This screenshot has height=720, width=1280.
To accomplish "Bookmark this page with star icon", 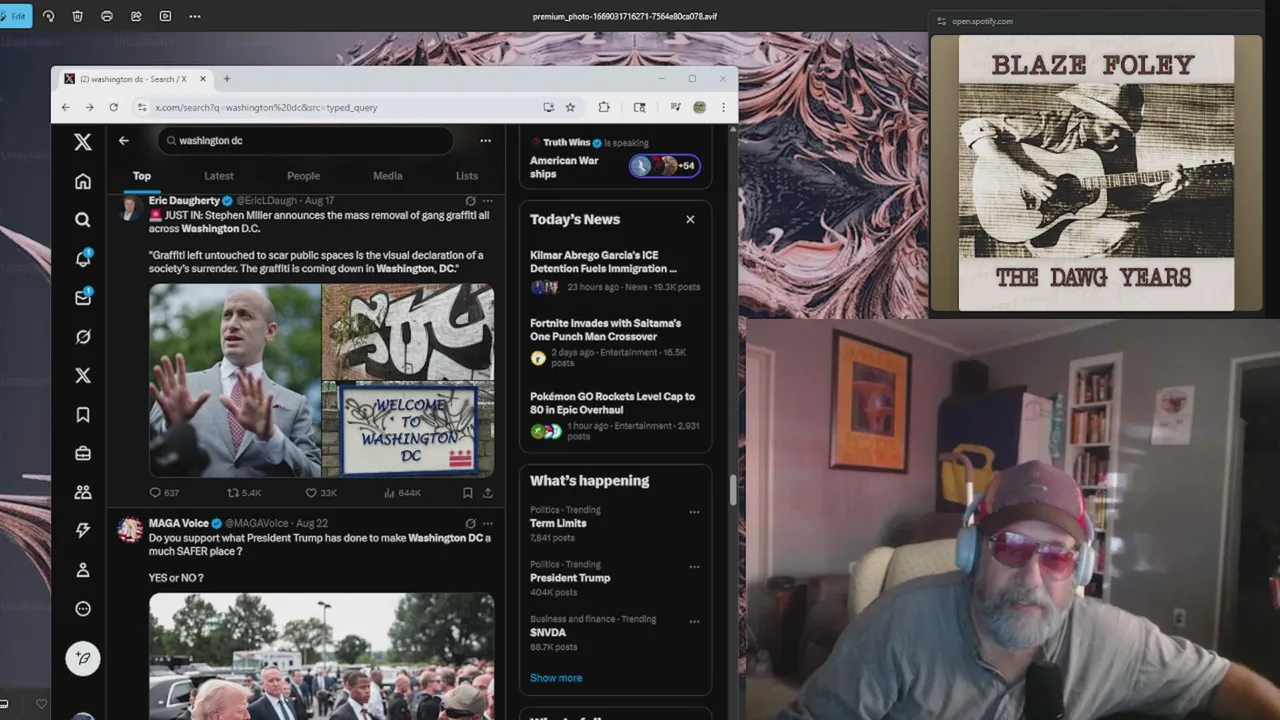I will click(570, 107).
